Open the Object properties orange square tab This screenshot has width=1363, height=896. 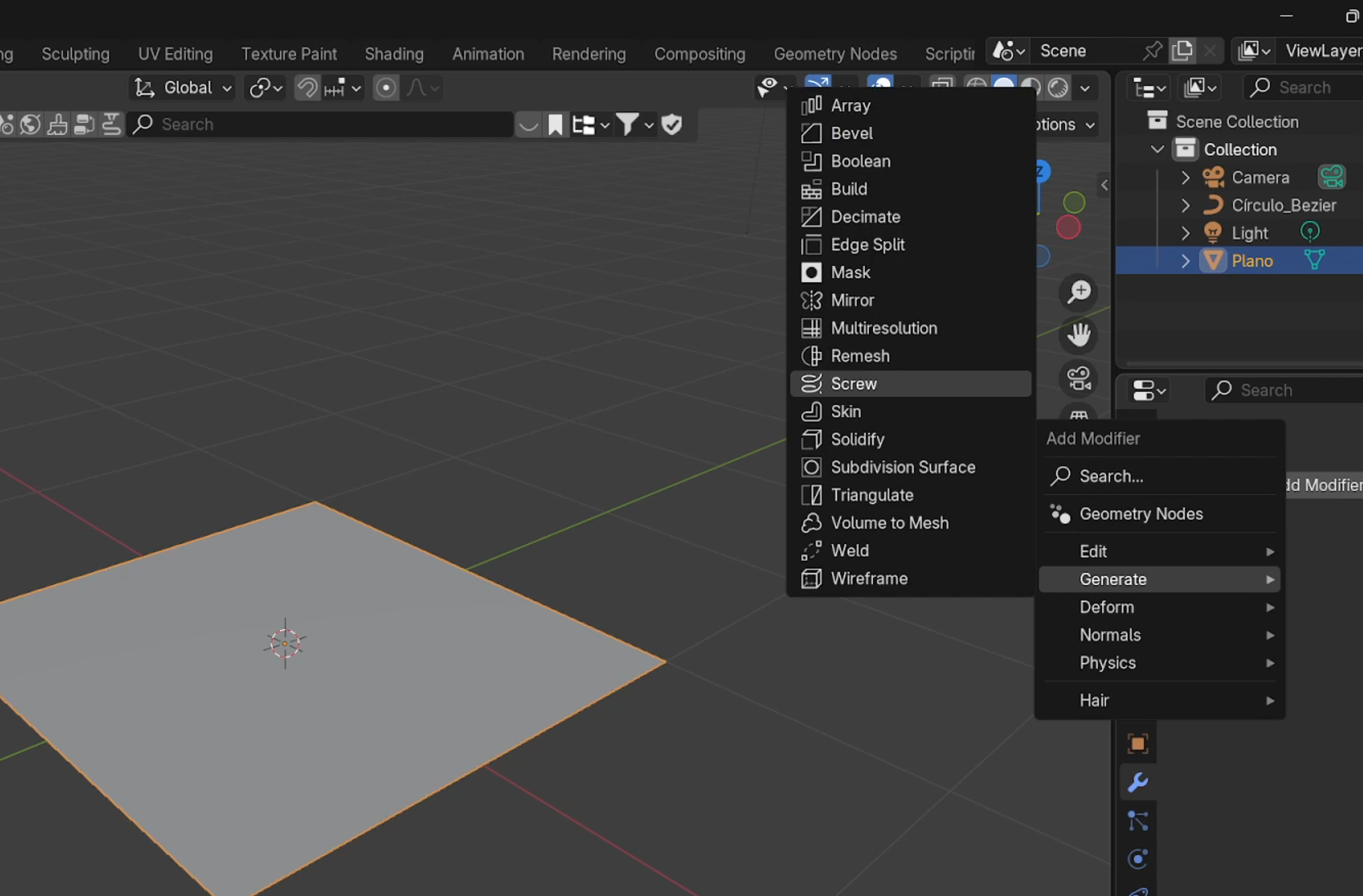(x=1138, y=744)
